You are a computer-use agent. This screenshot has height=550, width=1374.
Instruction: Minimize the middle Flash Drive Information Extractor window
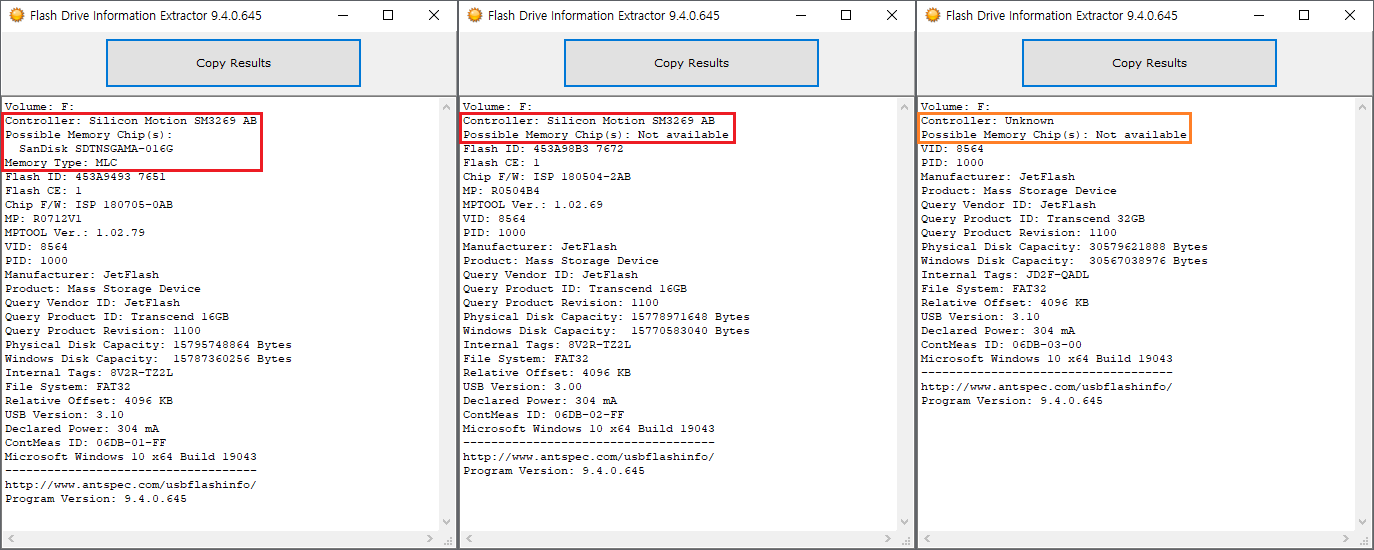(x=801, y=15)
